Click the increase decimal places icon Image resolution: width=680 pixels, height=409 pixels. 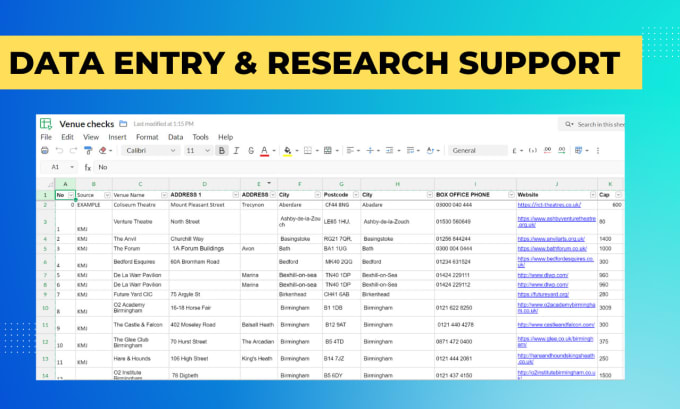562,151
